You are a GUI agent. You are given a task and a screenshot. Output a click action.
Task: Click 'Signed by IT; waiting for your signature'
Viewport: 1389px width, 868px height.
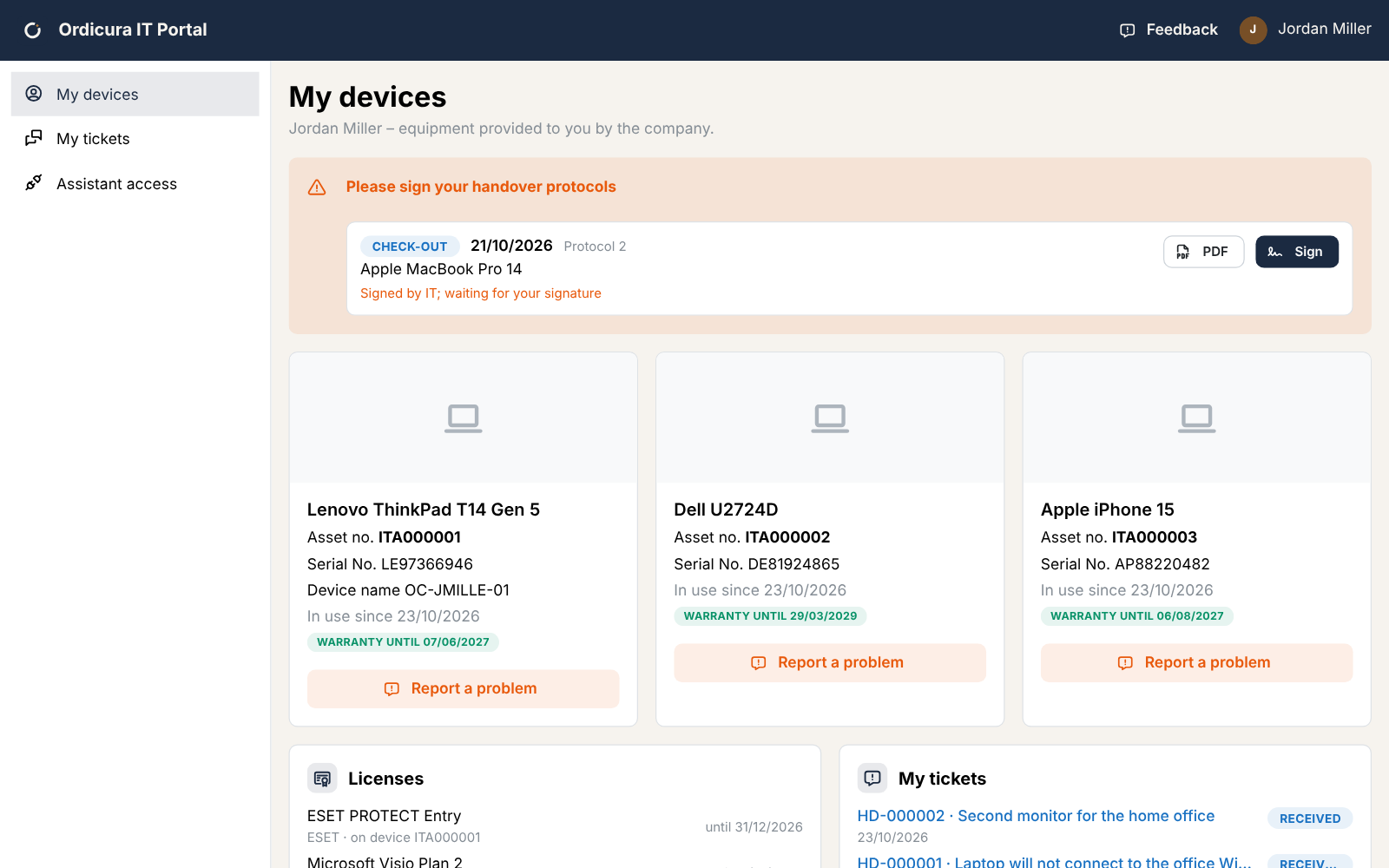coord(481,293)
